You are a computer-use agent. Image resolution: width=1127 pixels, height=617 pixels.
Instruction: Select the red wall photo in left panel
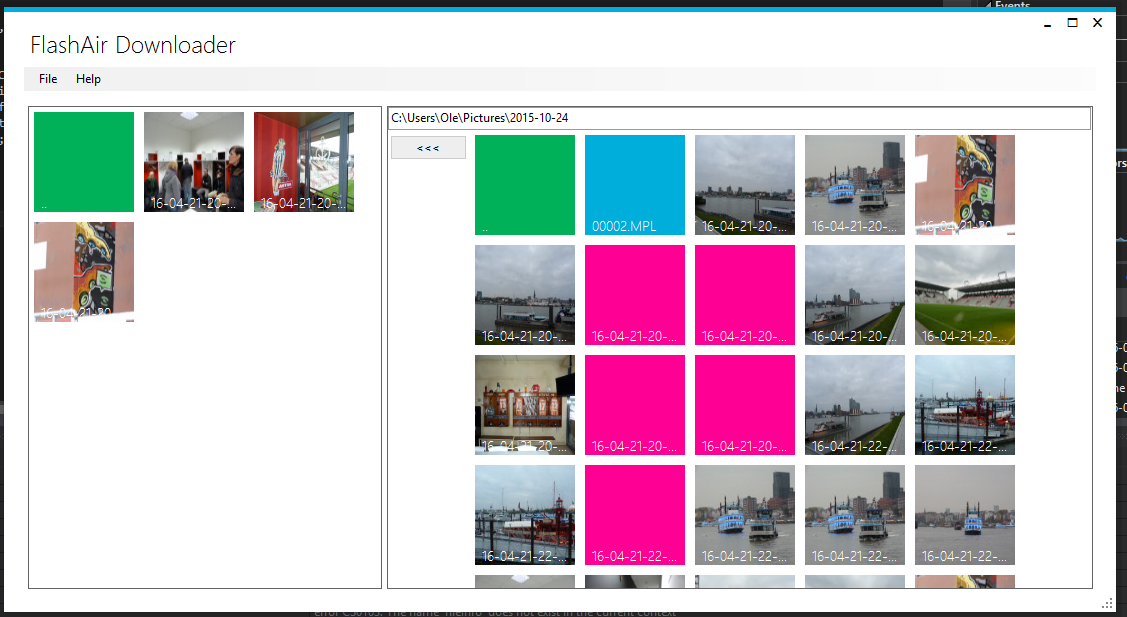coord(304,162)
